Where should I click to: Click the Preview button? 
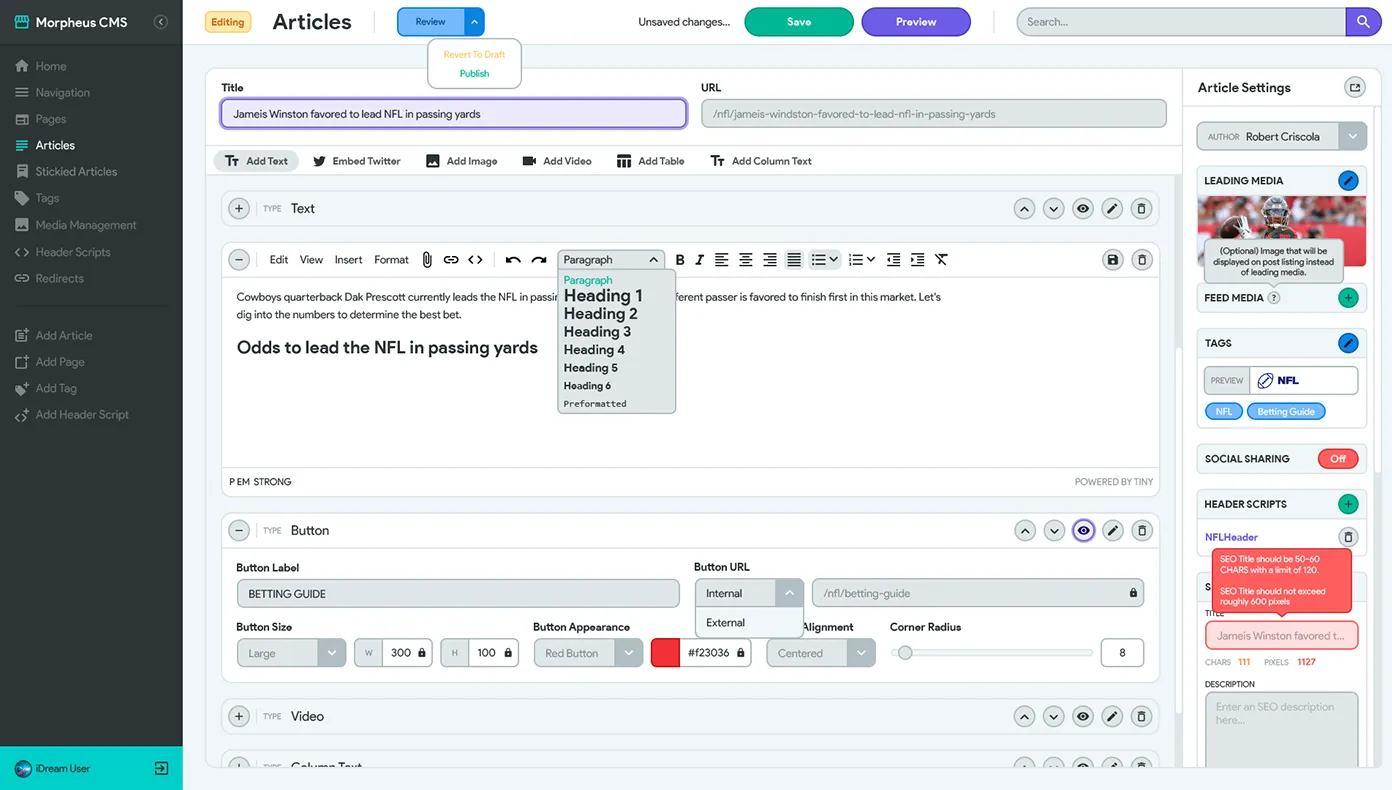[x=916, y=22]
